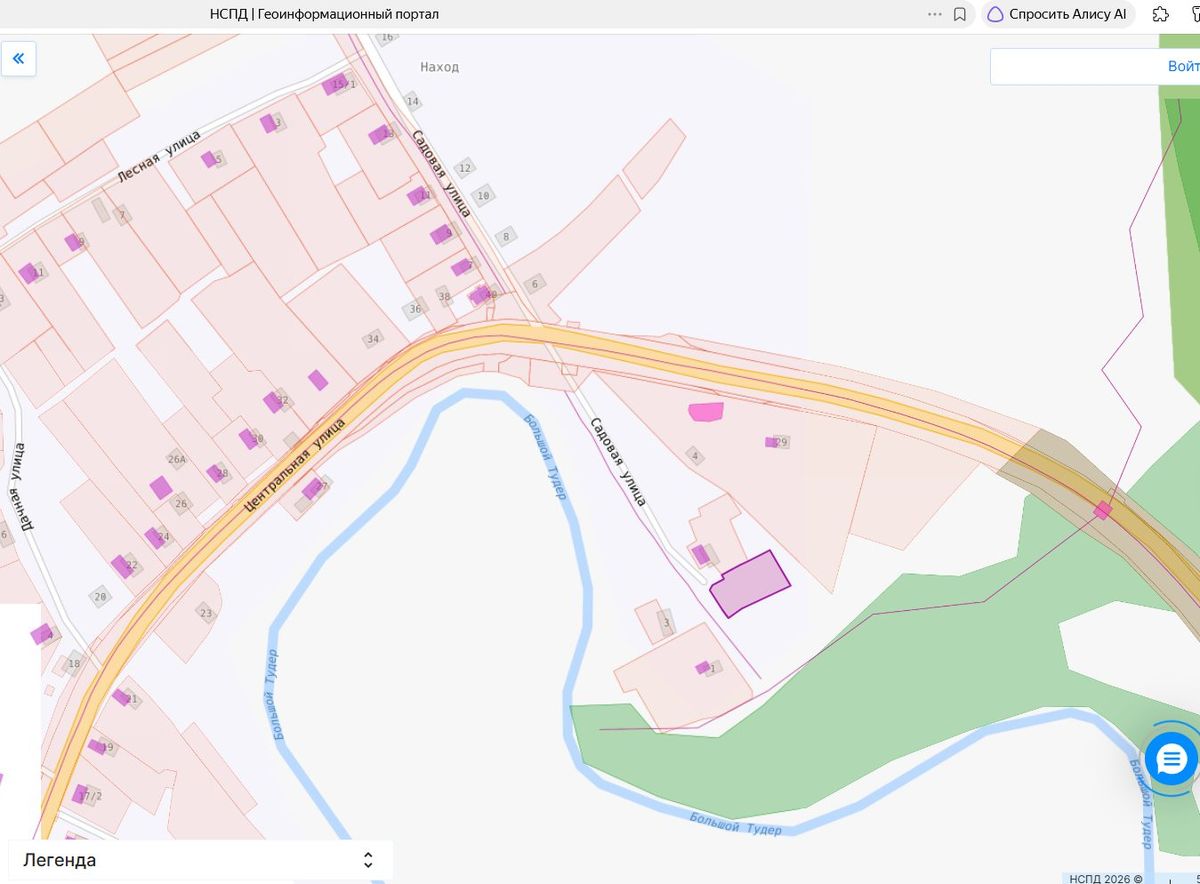Image resolution: width=1200 pixels, height=884 pixels.
Task: Click house number 32 on the map
Action: [282, 401]
